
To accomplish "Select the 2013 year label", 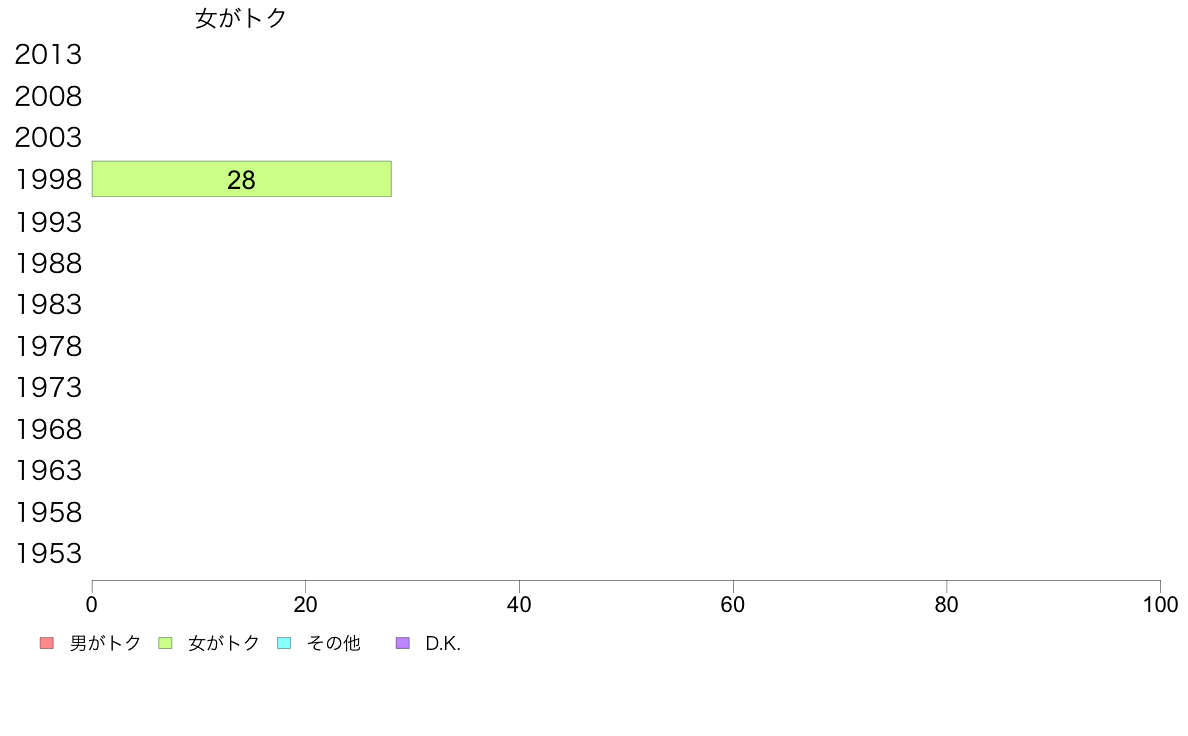I will (48, 55).
